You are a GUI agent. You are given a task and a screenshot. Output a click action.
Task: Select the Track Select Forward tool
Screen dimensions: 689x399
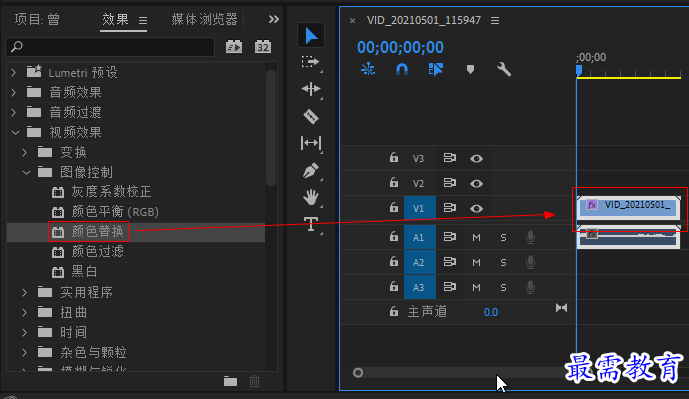pyautogui.click(x=310, y=62)
